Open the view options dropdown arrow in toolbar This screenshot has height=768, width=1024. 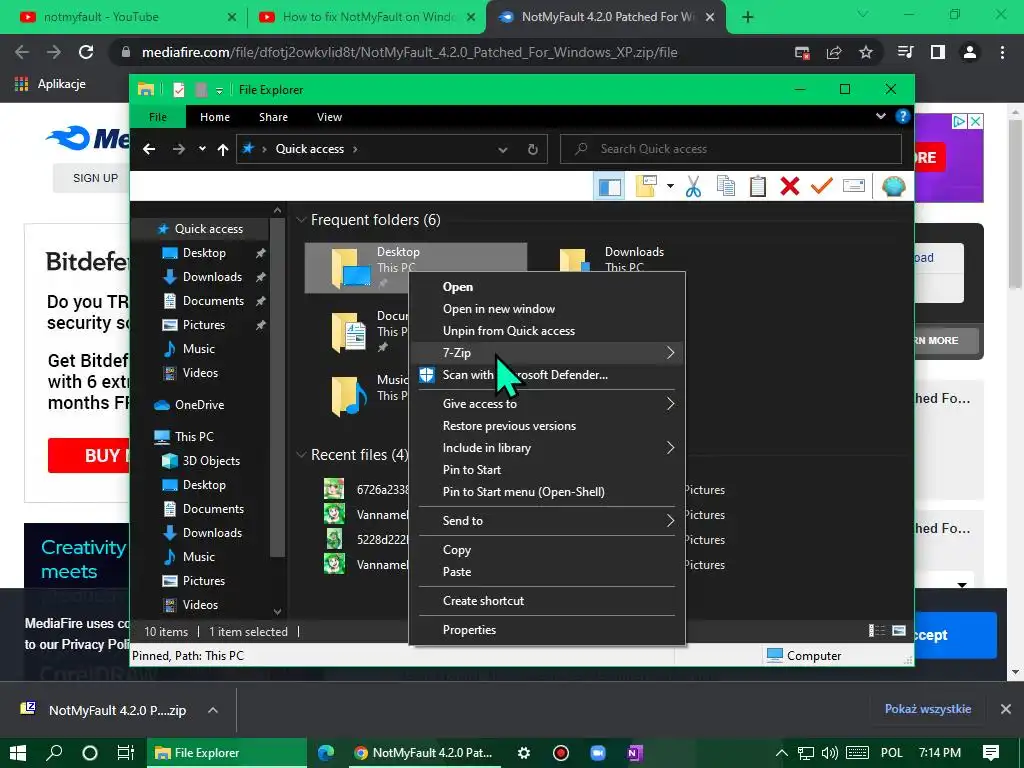pos(670,186)
